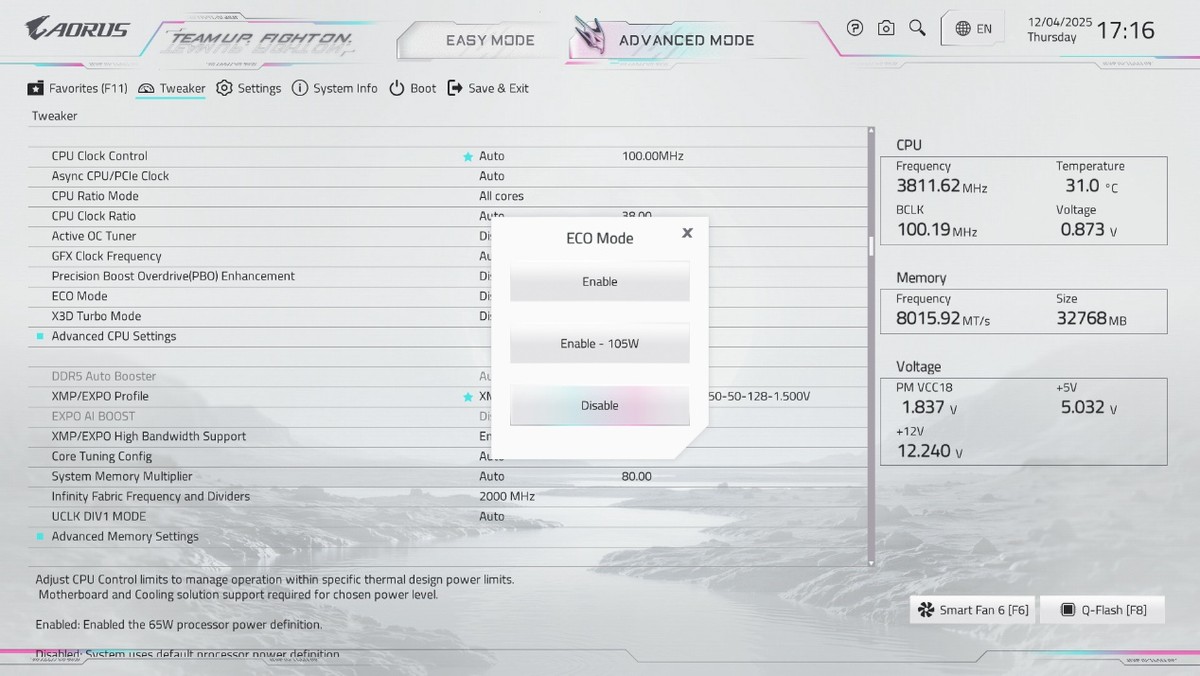This screenshot has height=676, width=1200.
Task: Take a screenshot with camera icon
Action: click(886, 28)
